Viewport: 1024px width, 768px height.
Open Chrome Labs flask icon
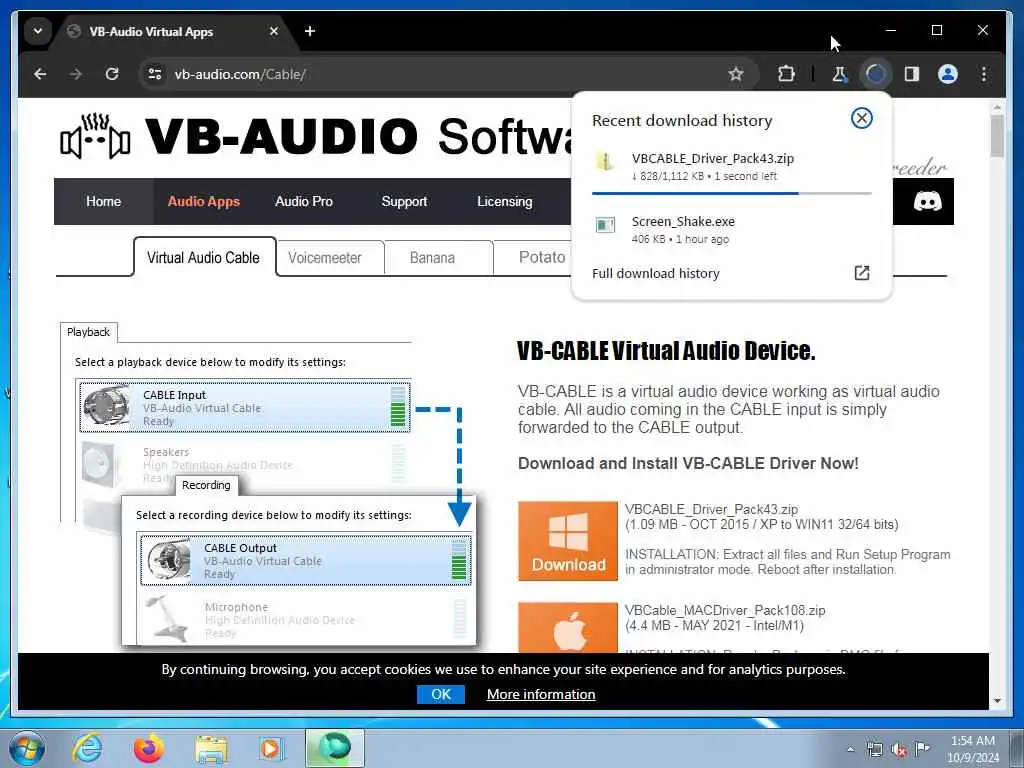839,74
